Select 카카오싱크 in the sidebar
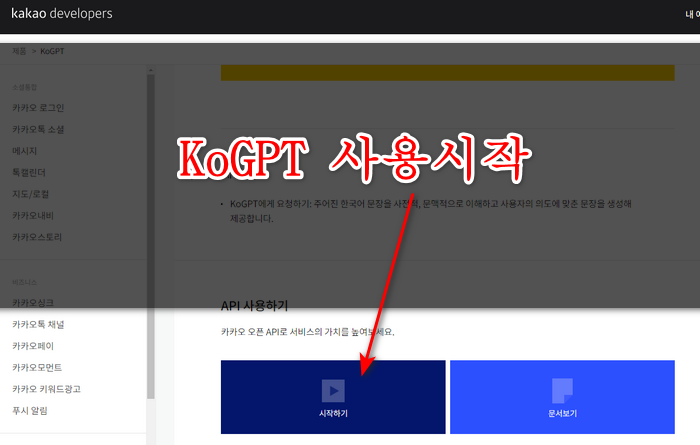This screenshot has width=700, height=445. (33, 303)
